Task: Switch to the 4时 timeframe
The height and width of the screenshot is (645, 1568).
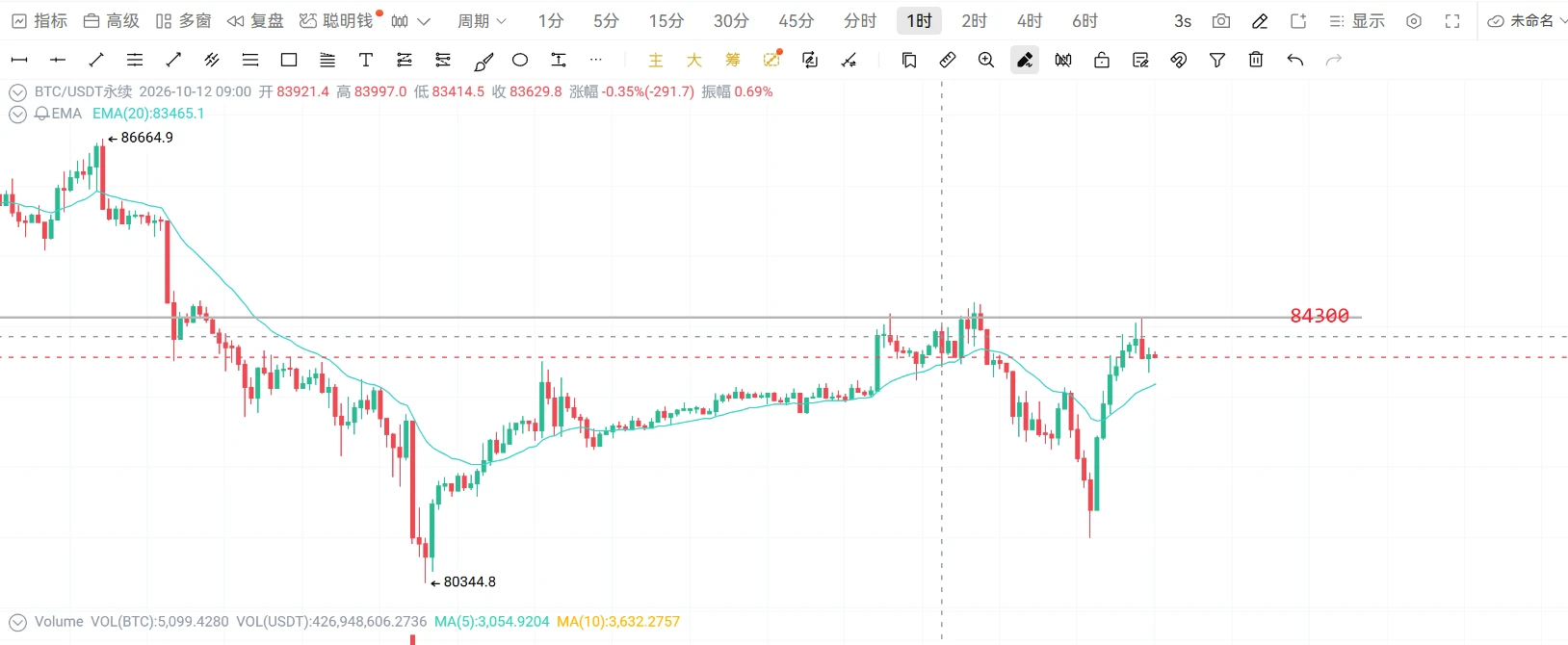Action: click(x=1030, y=20)
